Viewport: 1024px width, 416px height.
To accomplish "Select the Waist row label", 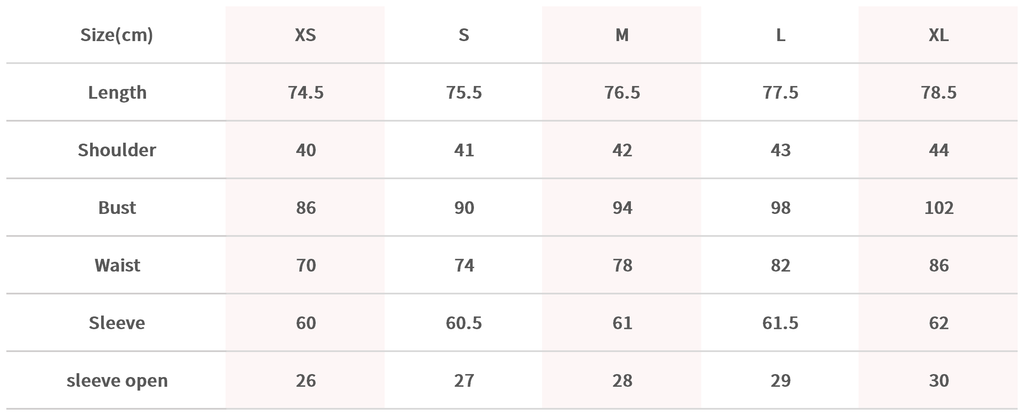I will (x=117, y=266).
